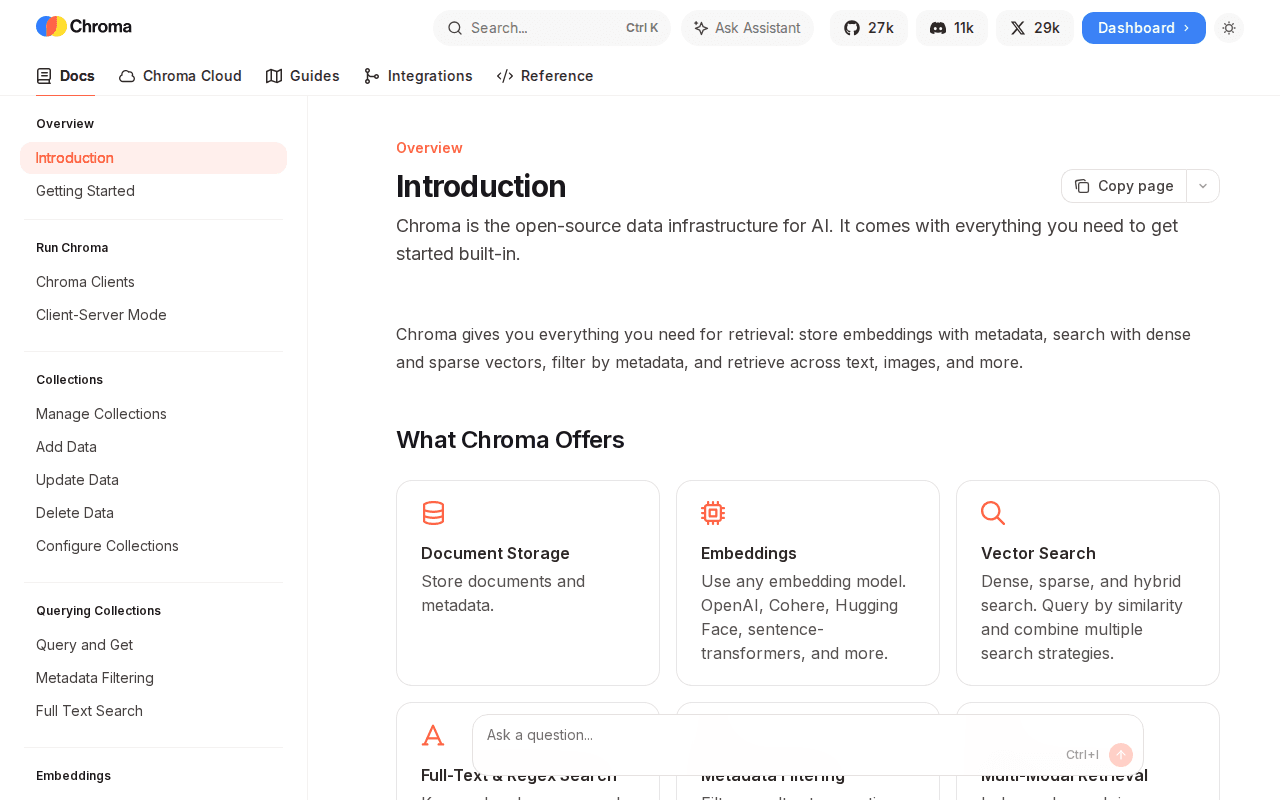Click the Embeddings sidebar section label
1280x800 pixels.
[73, 776]
